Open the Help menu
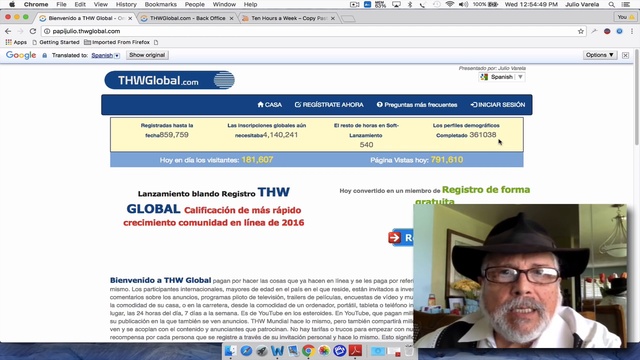The width and height of the screenshot is (640, 360). 250,4
